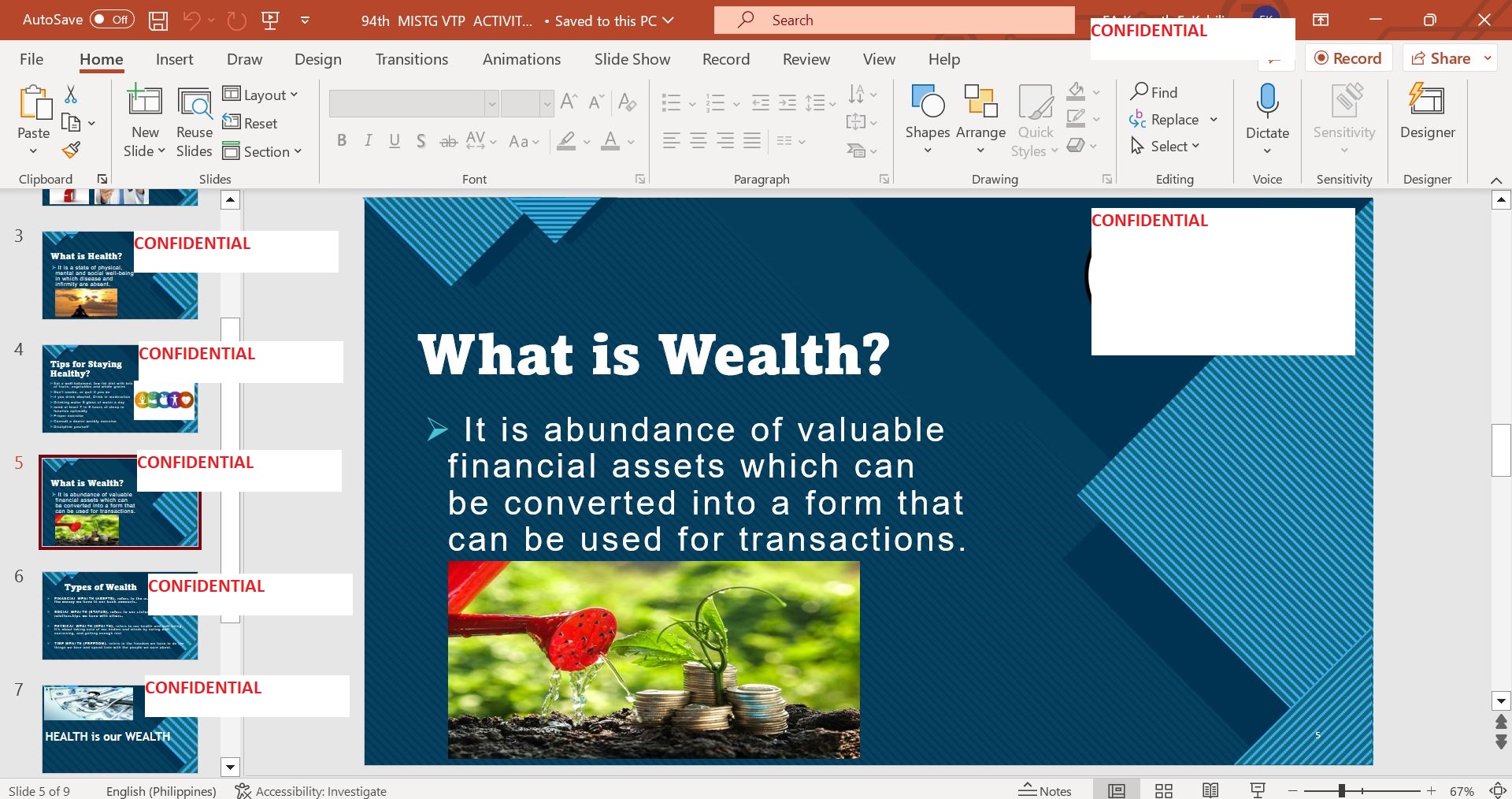This screenshot has height=799, width=1512.
Task: Open the Transitions tab
Action: click(412, 59)
